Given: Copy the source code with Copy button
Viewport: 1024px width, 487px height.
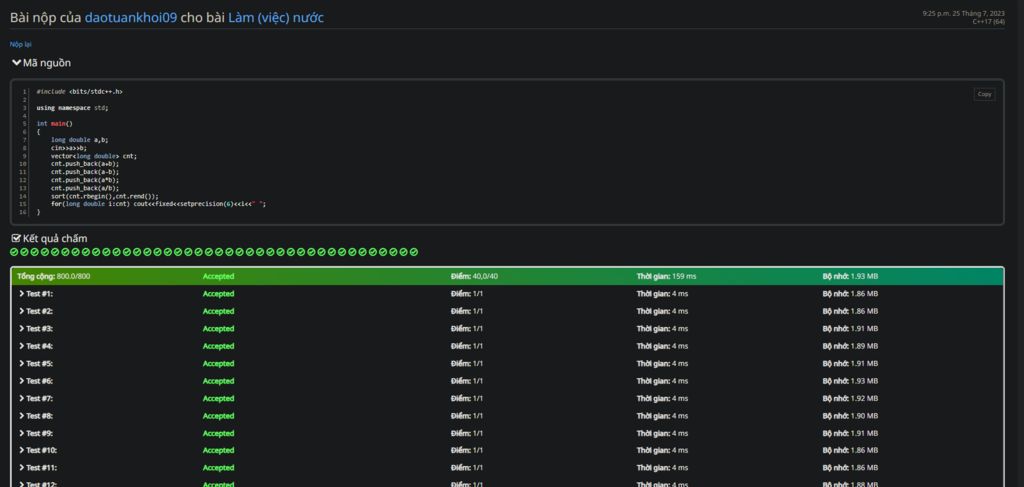Looking at the screenshot, I should 984,94.
